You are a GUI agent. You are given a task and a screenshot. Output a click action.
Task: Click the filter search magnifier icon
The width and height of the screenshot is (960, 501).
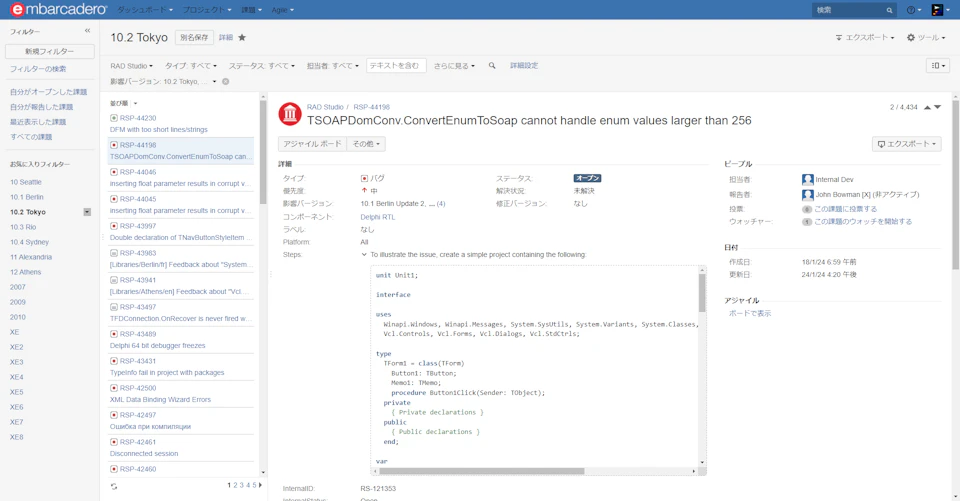point(492,66)
